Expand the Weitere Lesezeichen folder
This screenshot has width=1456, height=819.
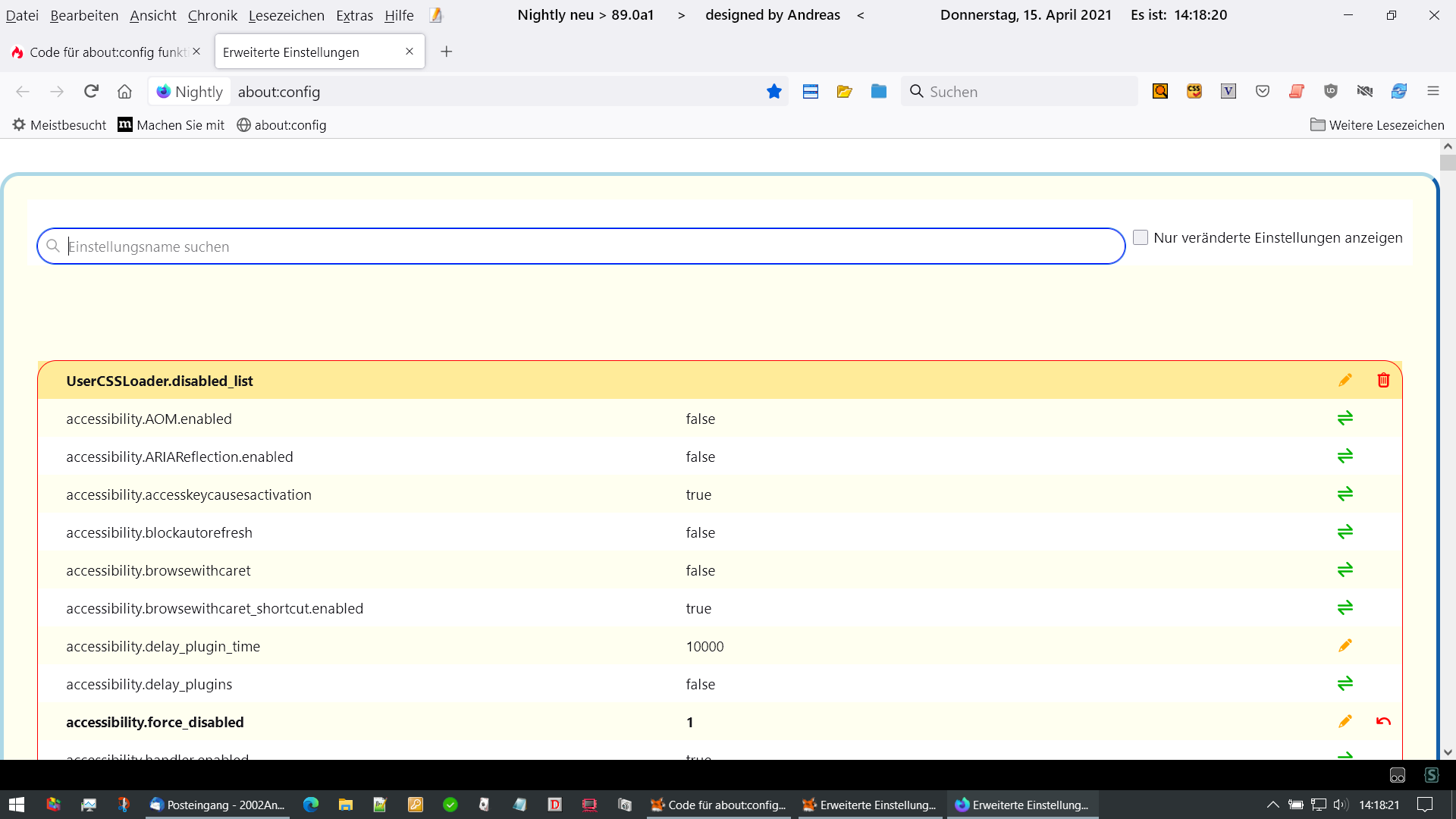tap(1377, 125)
